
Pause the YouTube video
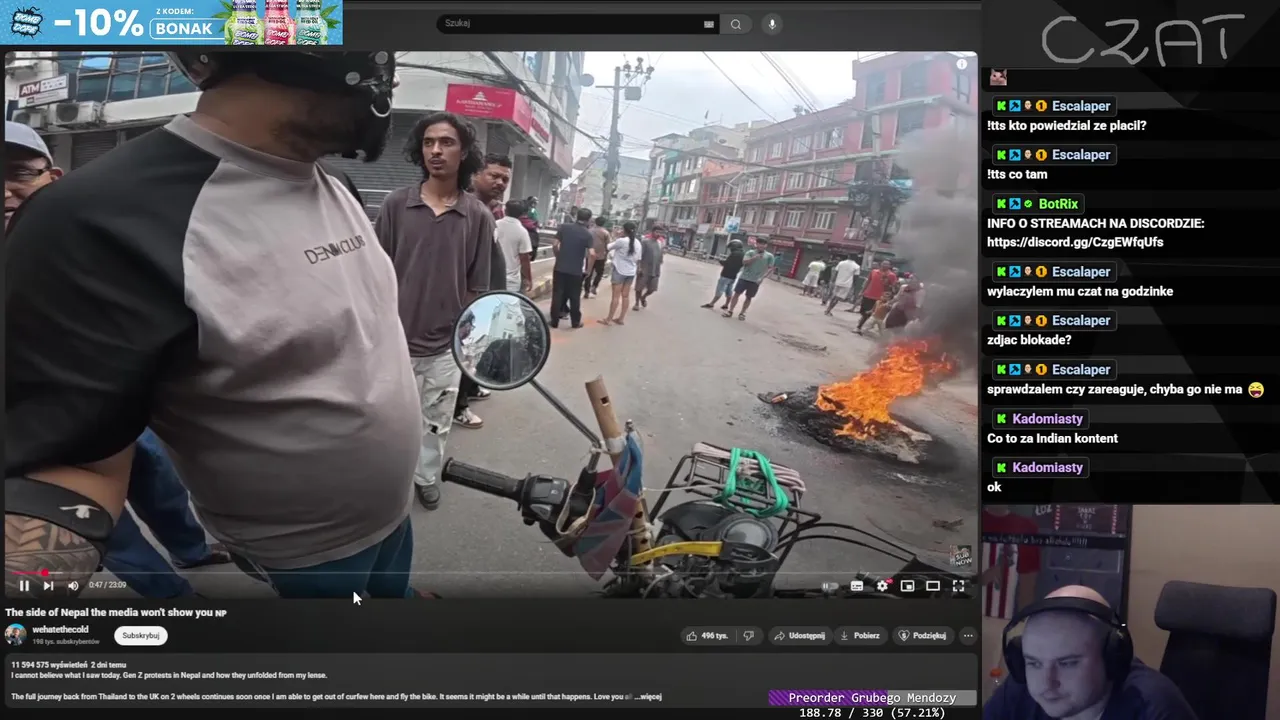(24, 586)
